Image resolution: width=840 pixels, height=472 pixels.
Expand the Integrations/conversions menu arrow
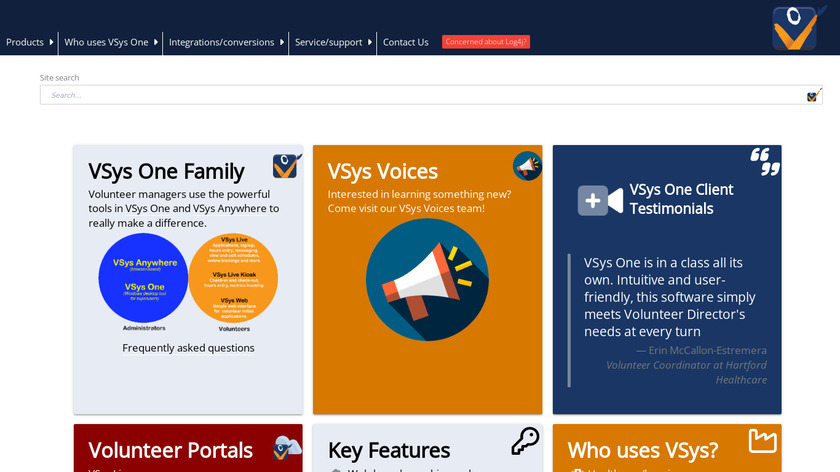[282, 42]
